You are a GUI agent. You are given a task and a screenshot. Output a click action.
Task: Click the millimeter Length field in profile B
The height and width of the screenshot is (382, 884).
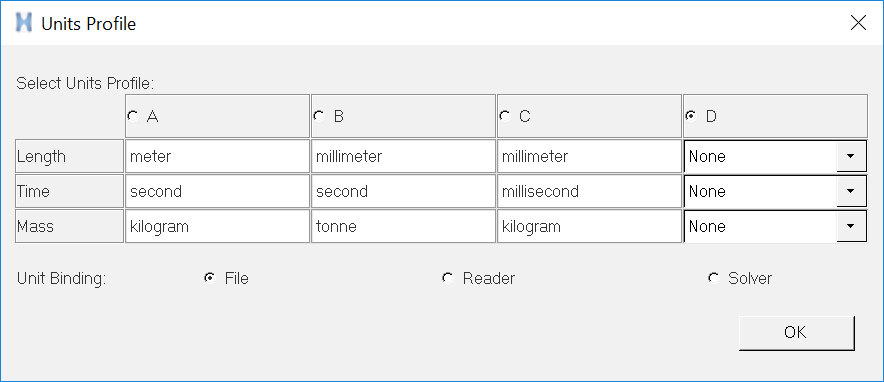point(403,156)
